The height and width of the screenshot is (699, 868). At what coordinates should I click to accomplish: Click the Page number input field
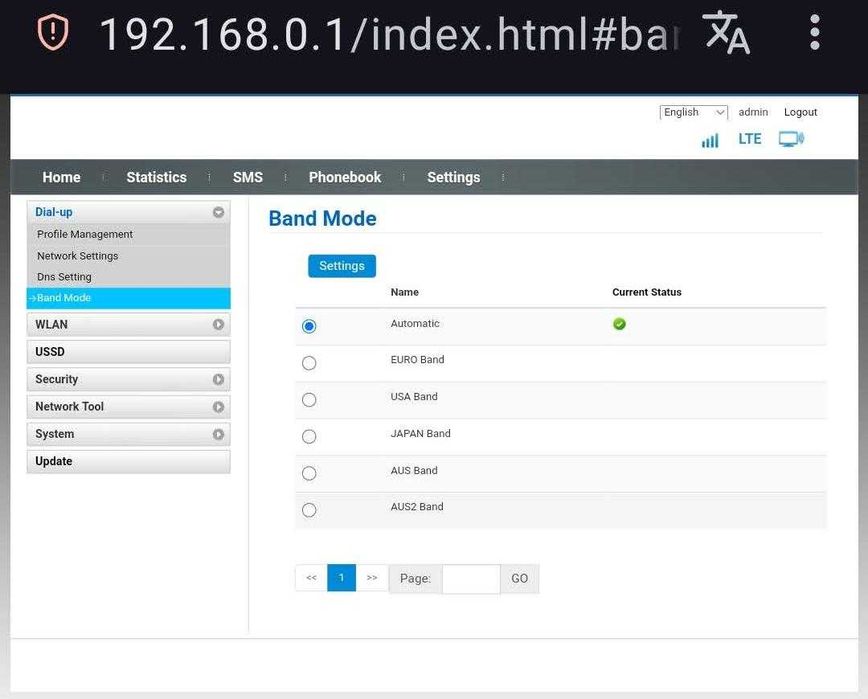pyautogui.click(x=471, y=579)
